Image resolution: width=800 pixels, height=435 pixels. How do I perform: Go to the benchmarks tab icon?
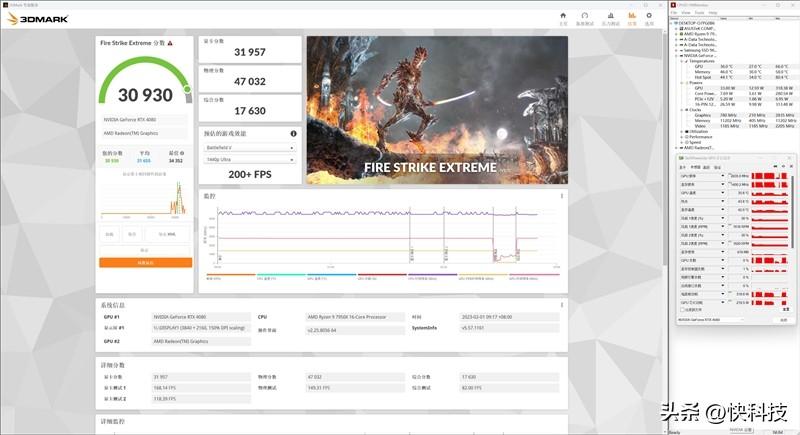586,16
